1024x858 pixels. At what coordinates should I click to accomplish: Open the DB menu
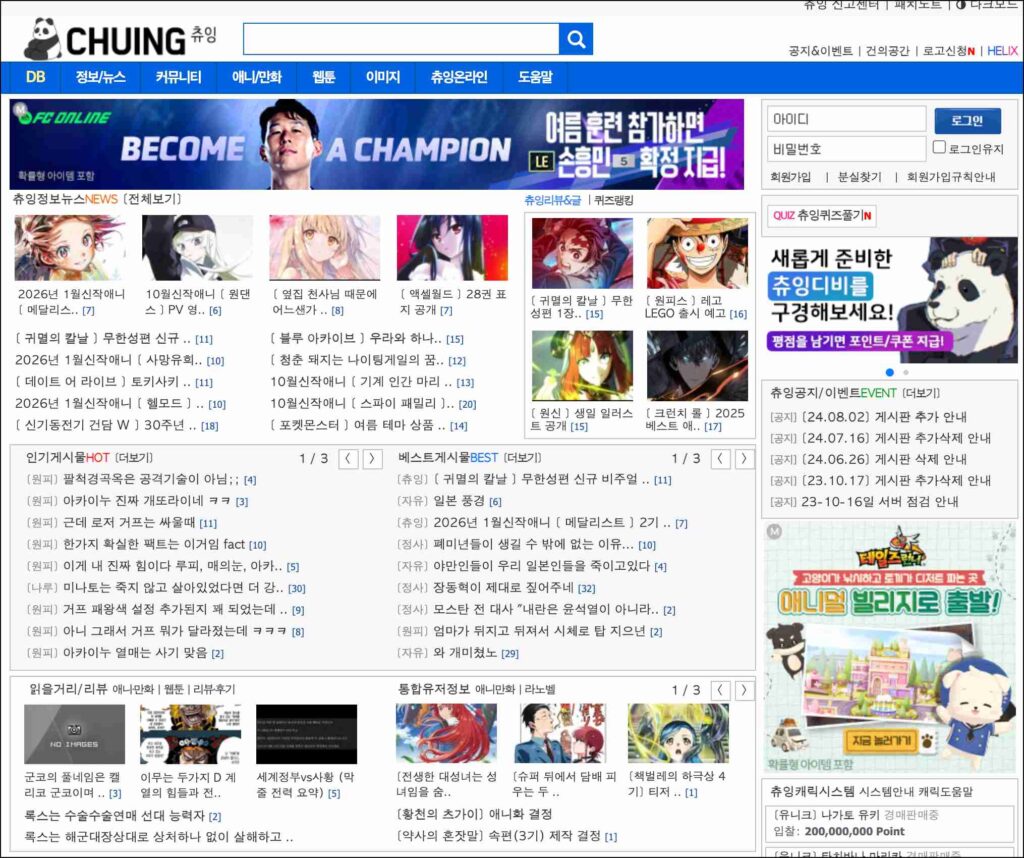35,77
